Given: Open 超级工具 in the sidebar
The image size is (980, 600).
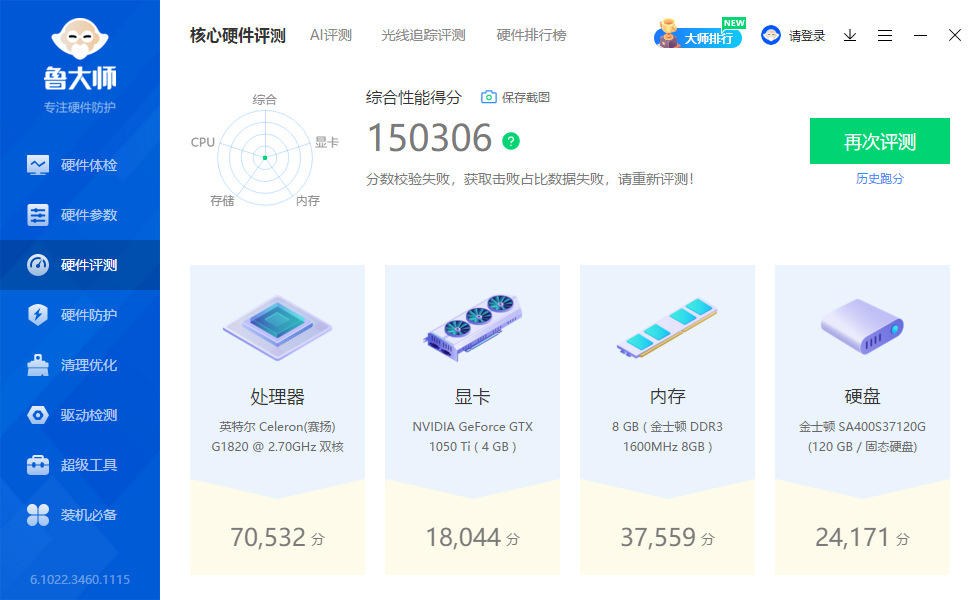Looking at the screenshot, I should pos(80,465).
